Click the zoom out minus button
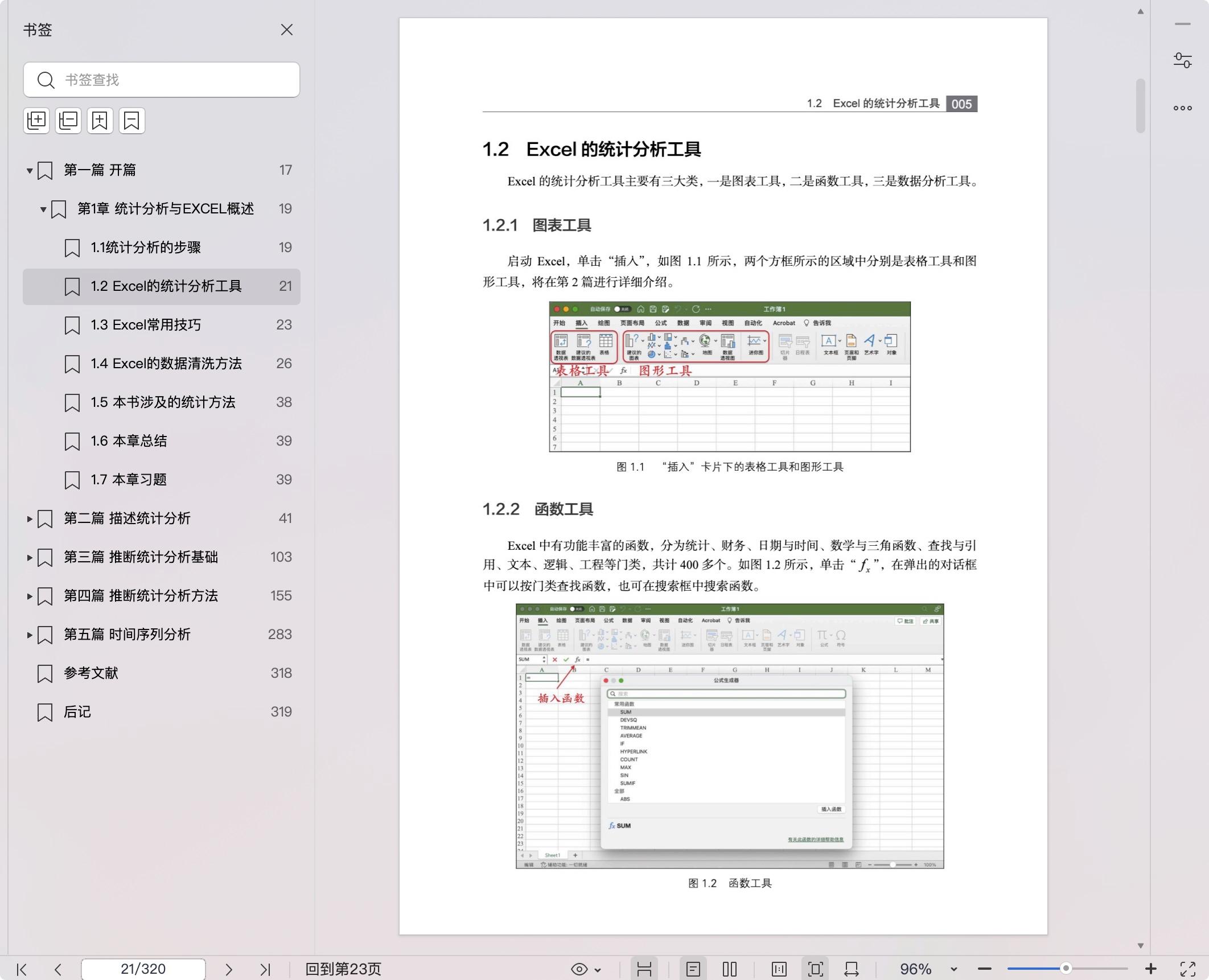 click(x=985, y=969)
